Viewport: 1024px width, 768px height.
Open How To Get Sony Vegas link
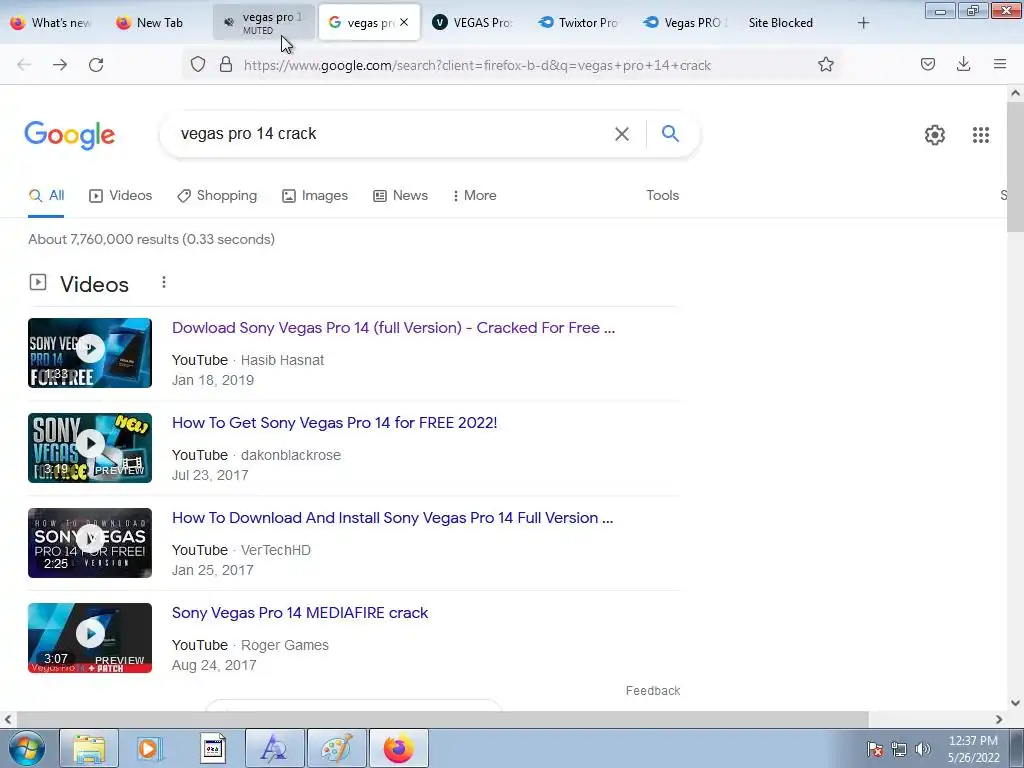point(334,423)
